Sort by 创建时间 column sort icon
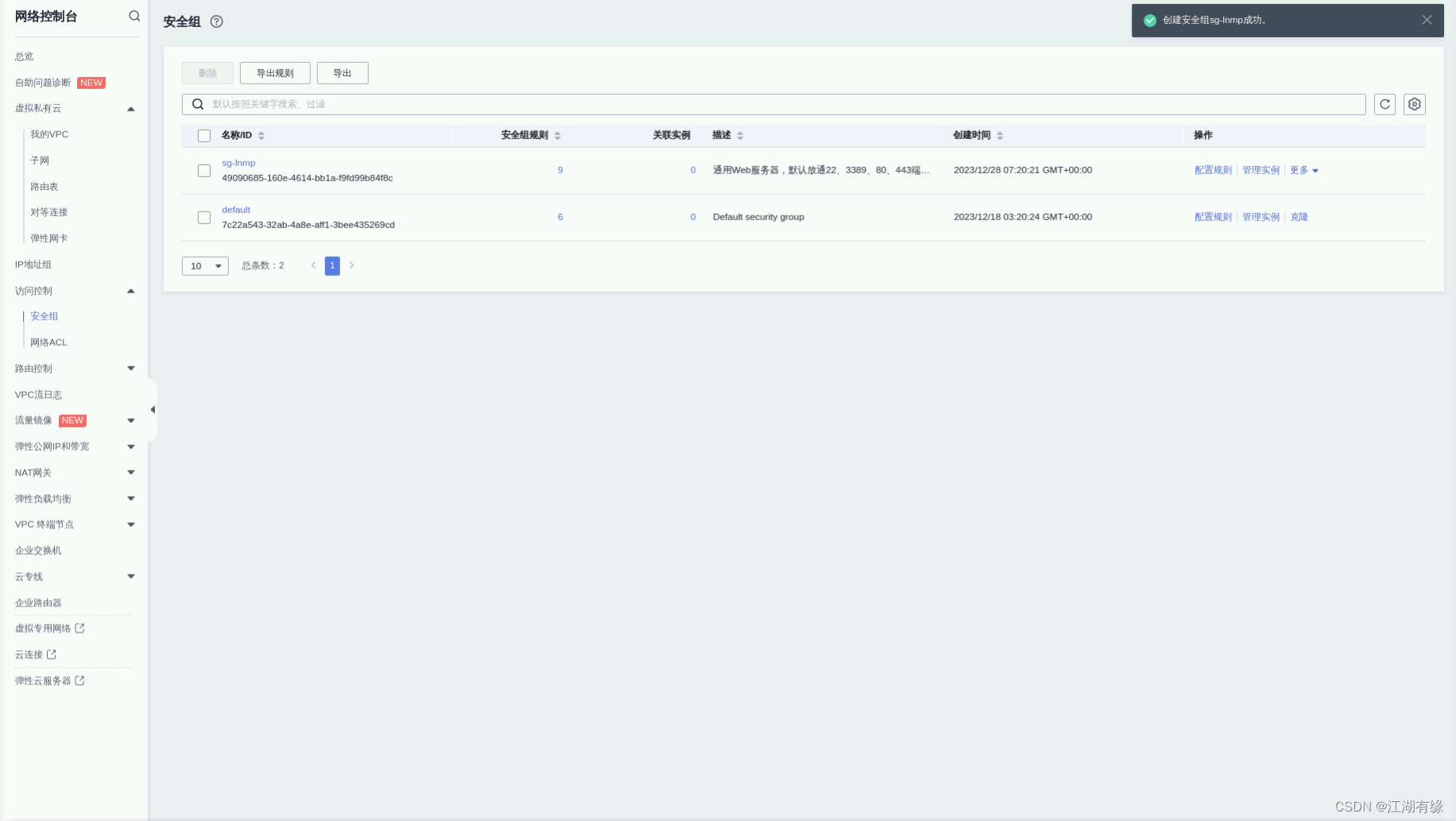Image resolution: width=1456 pixels, height=821 pixels. pos(1000,136)
